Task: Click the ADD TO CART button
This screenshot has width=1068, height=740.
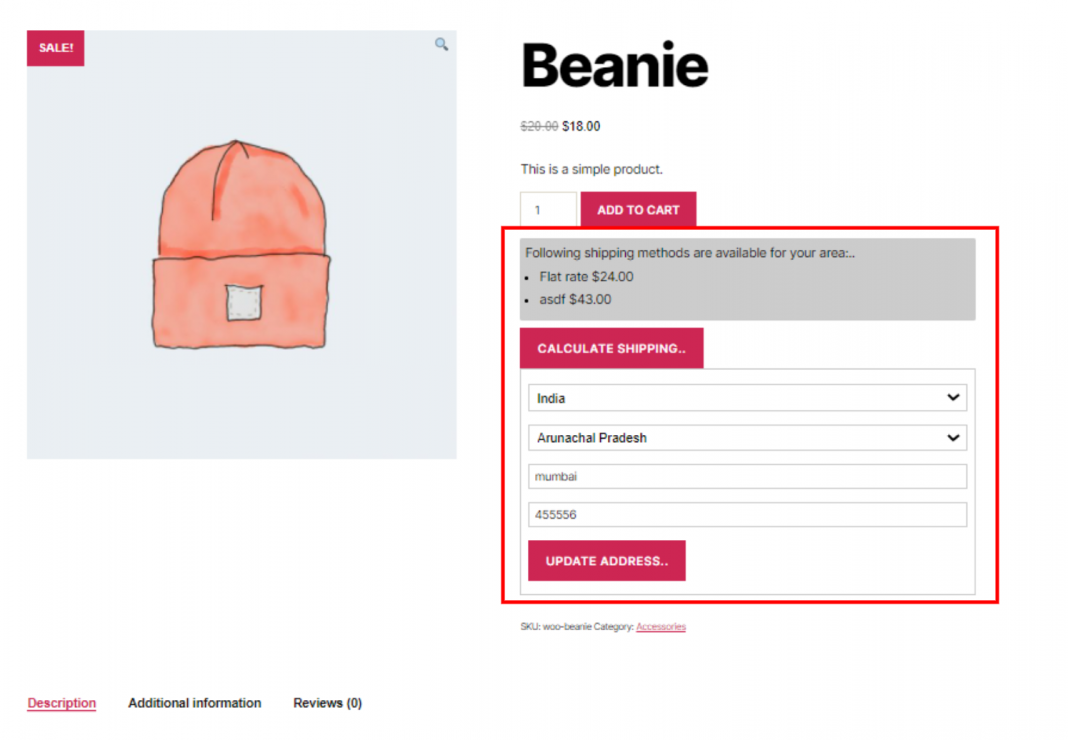Action: (x=638, y=209)
